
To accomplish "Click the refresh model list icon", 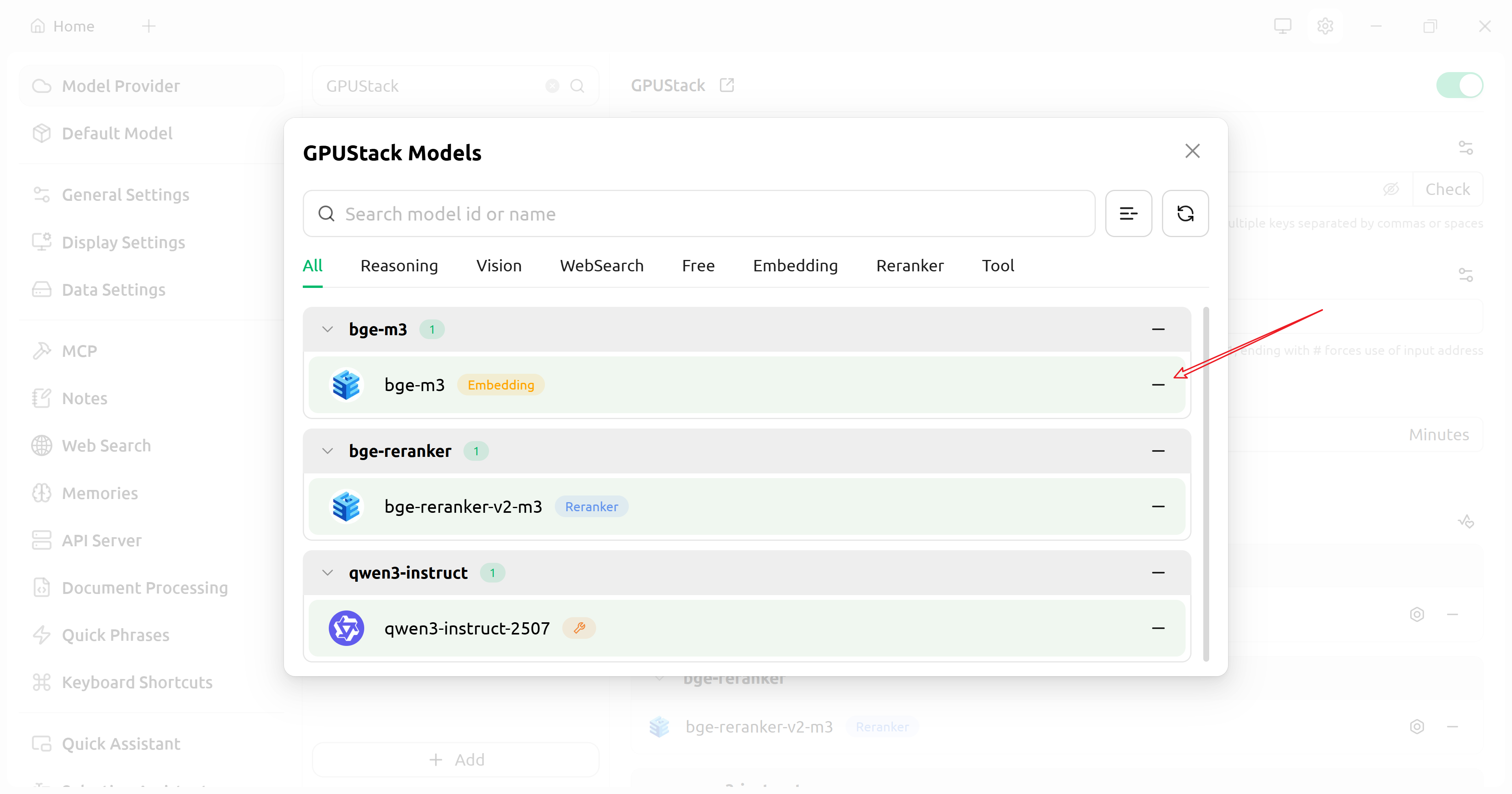I will (1185, 214).
